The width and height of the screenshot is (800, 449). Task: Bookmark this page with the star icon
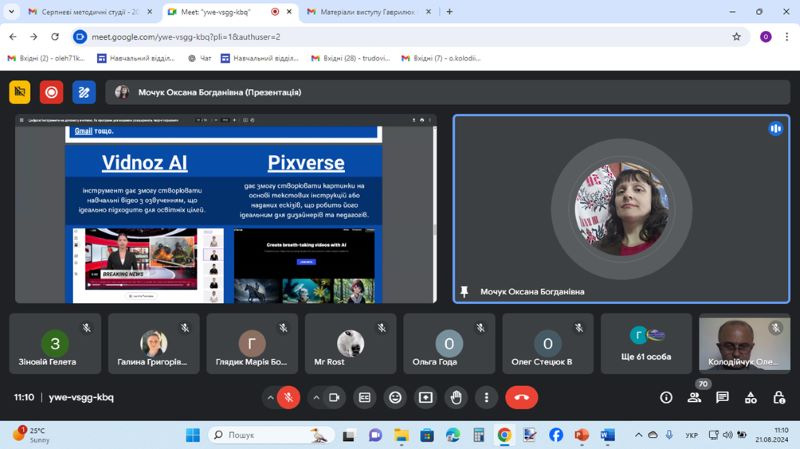tap(736, 37)
